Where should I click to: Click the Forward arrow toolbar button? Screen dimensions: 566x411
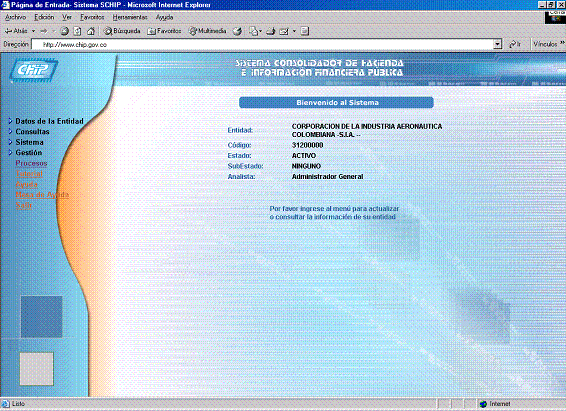click(44, 31)
